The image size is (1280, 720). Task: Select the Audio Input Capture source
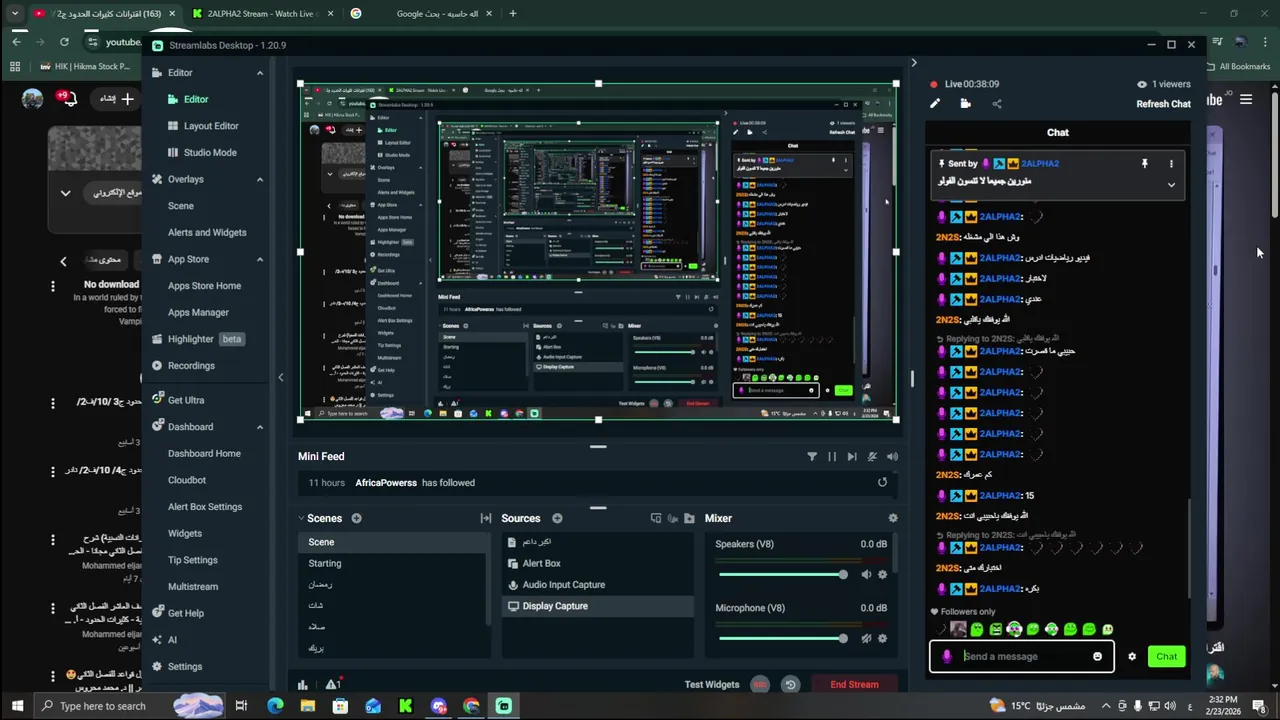[598, 585]
